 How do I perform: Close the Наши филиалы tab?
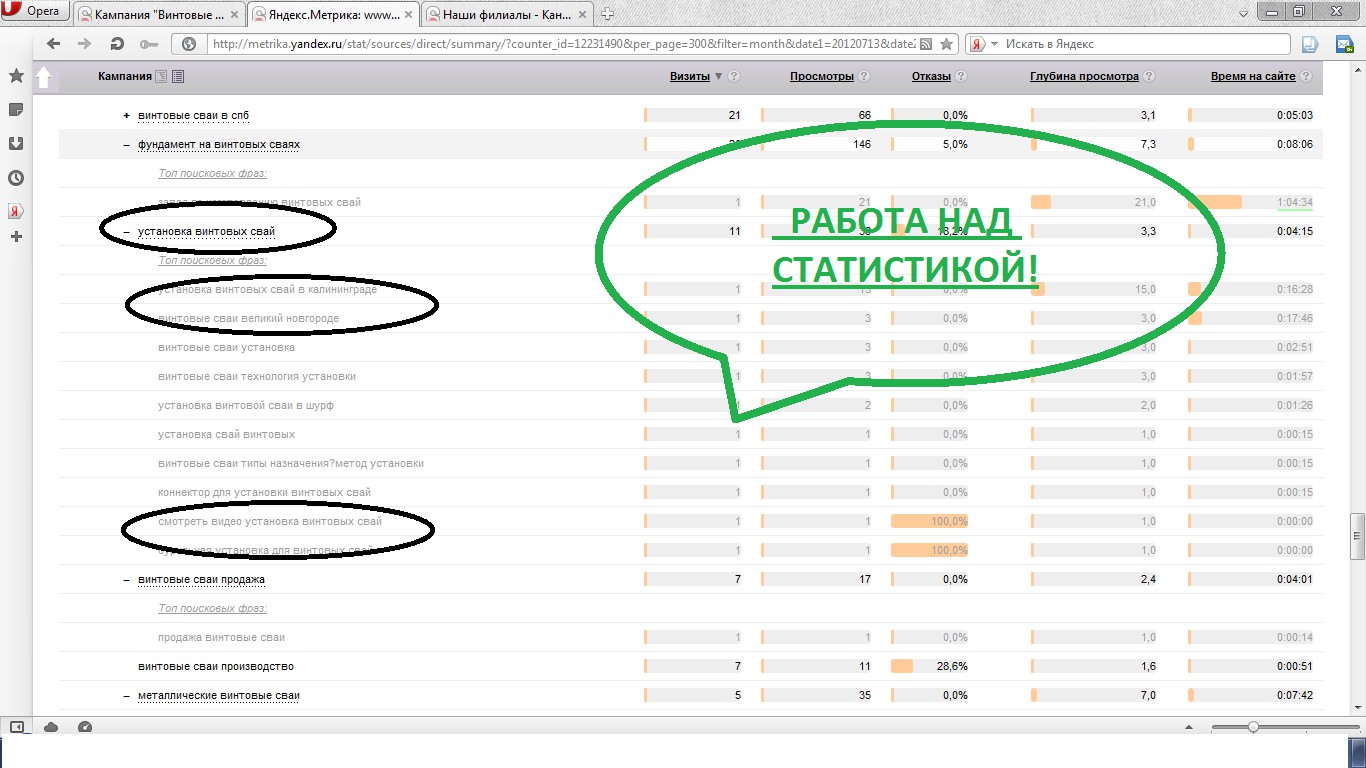pos(582,14)
